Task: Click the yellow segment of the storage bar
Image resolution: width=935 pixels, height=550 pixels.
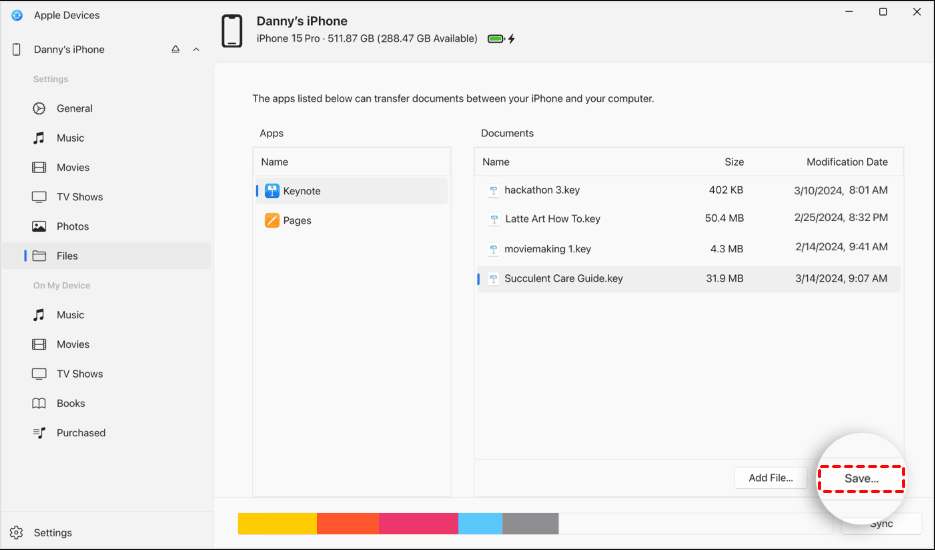Action: 277,524
